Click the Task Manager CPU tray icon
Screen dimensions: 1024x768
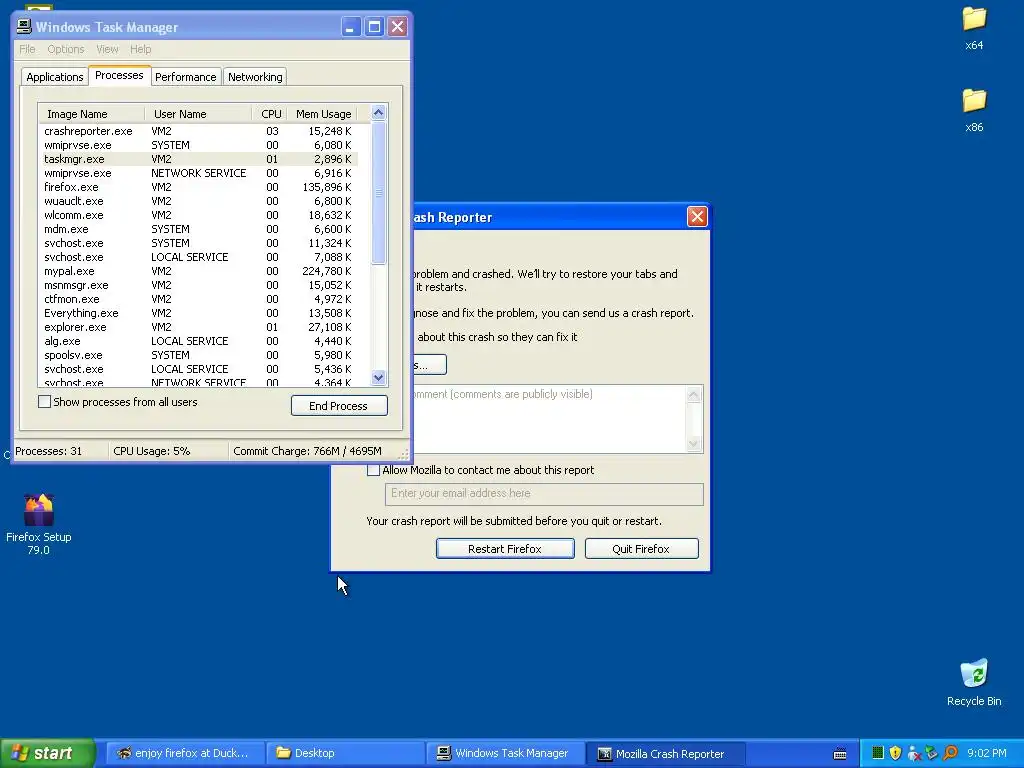pyautogui.click(x=878, y=753)
